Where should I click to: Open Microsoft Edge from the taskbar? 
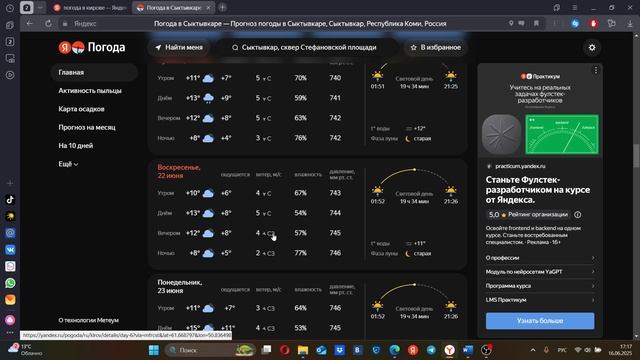coord(394,350)
